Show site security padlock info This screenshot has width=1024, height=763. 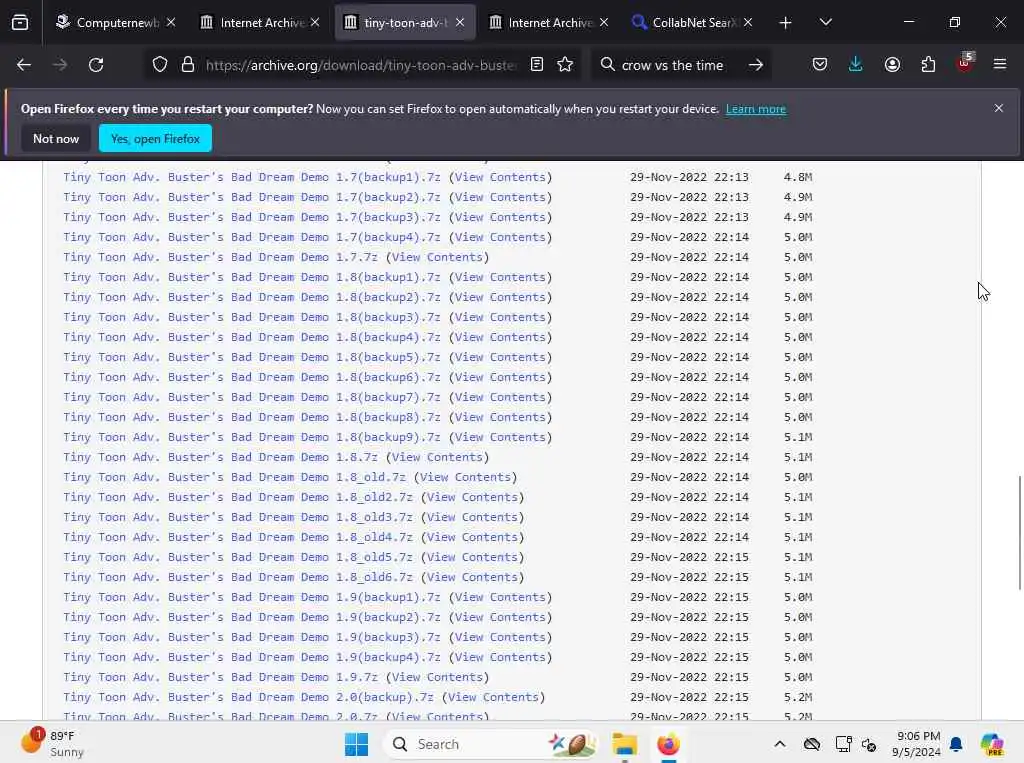coord(188,65)
